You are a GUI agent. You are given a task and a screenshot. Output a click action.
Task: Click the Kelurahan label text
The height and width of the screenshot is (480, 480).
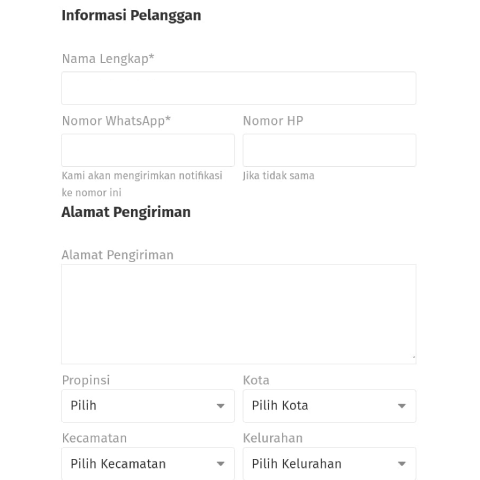click(x=273, y=438)
